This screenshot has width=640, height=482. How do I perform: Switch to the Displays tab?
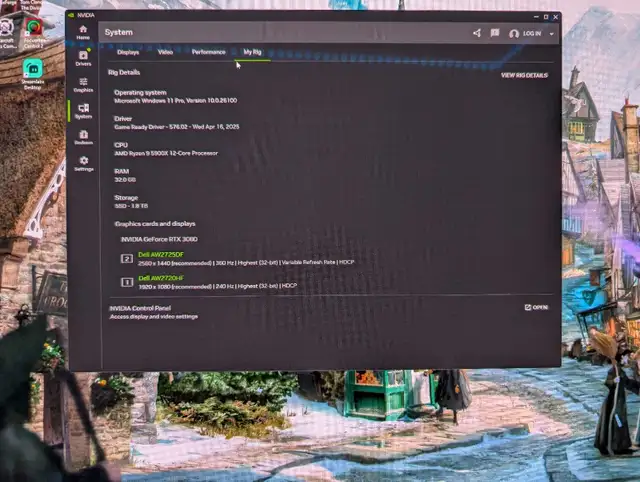[128, 52]
